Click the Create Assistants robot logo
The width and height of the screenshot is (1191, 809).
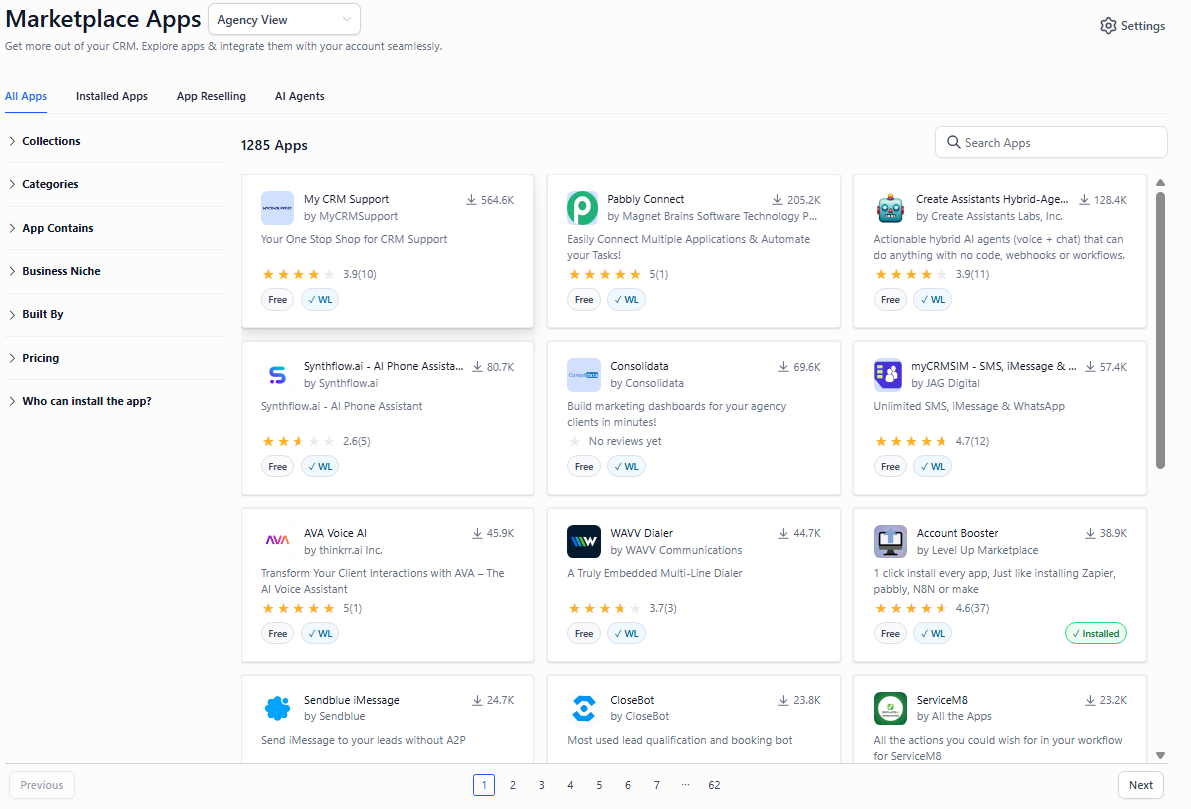pos(890,208)
